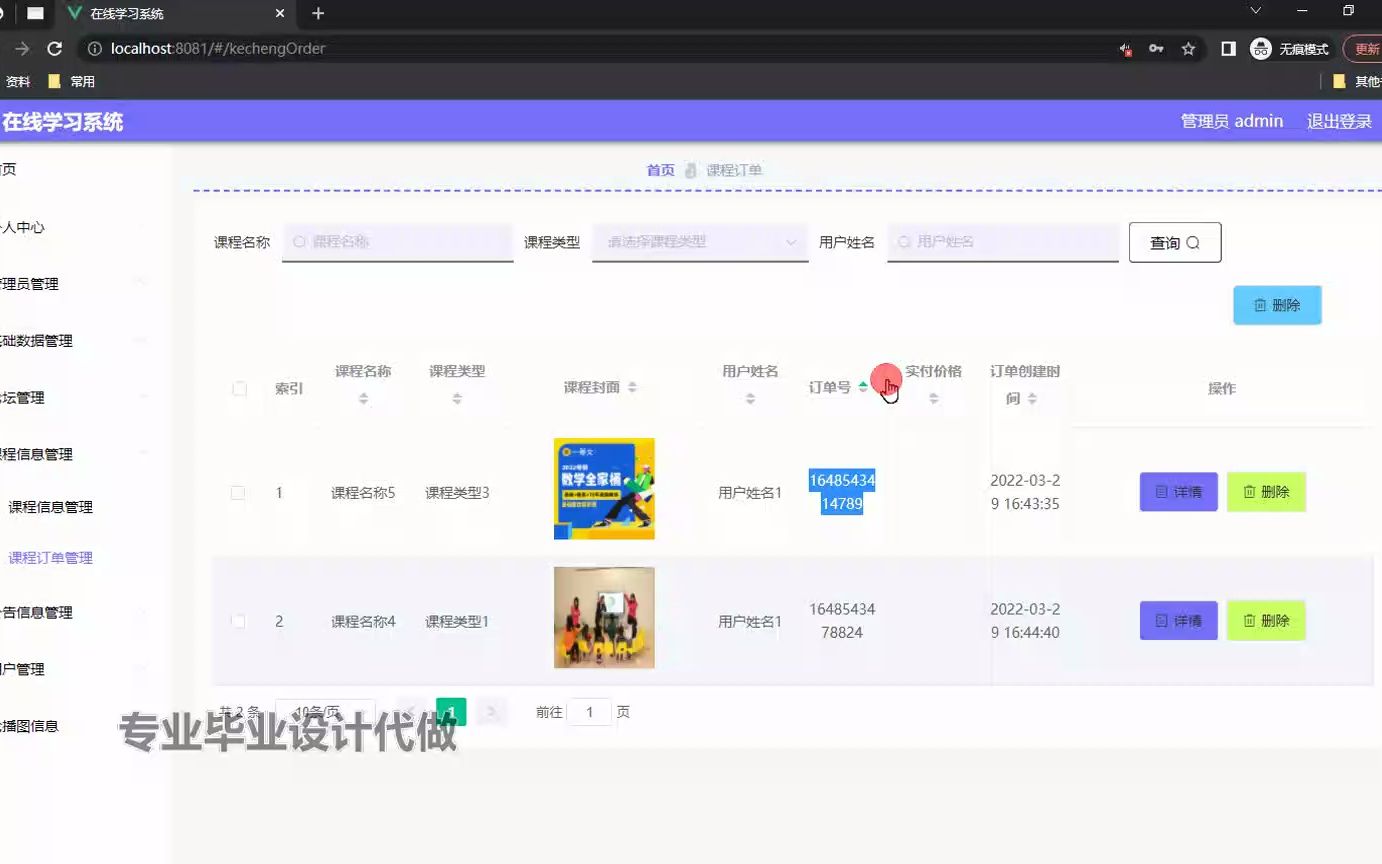Click the browser reload icon
Viewport: 1382px width, 864px height.
point(55,47)
